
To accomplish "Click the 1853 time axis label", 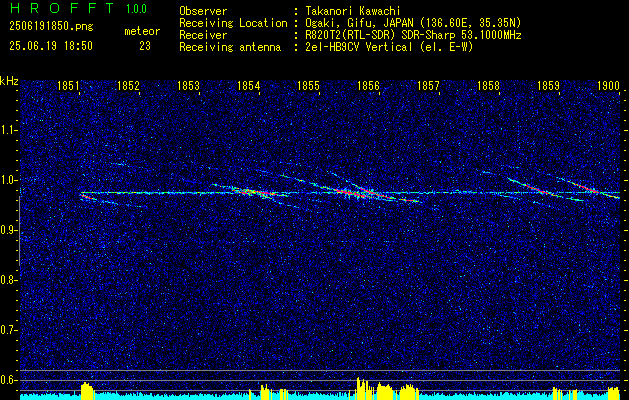I will 189,86.
